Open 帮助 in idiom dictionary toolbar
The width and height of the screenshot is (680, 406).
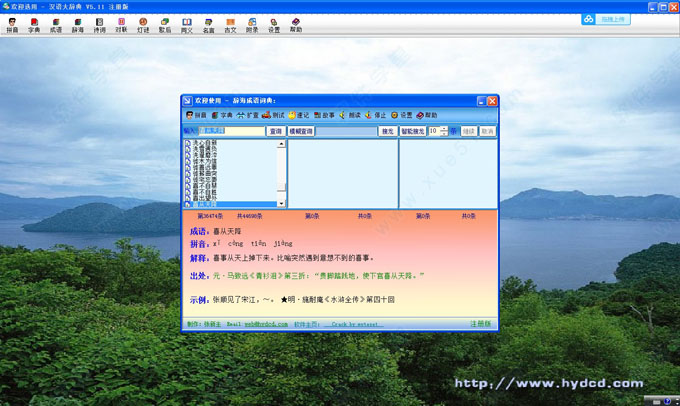[427, 115]
